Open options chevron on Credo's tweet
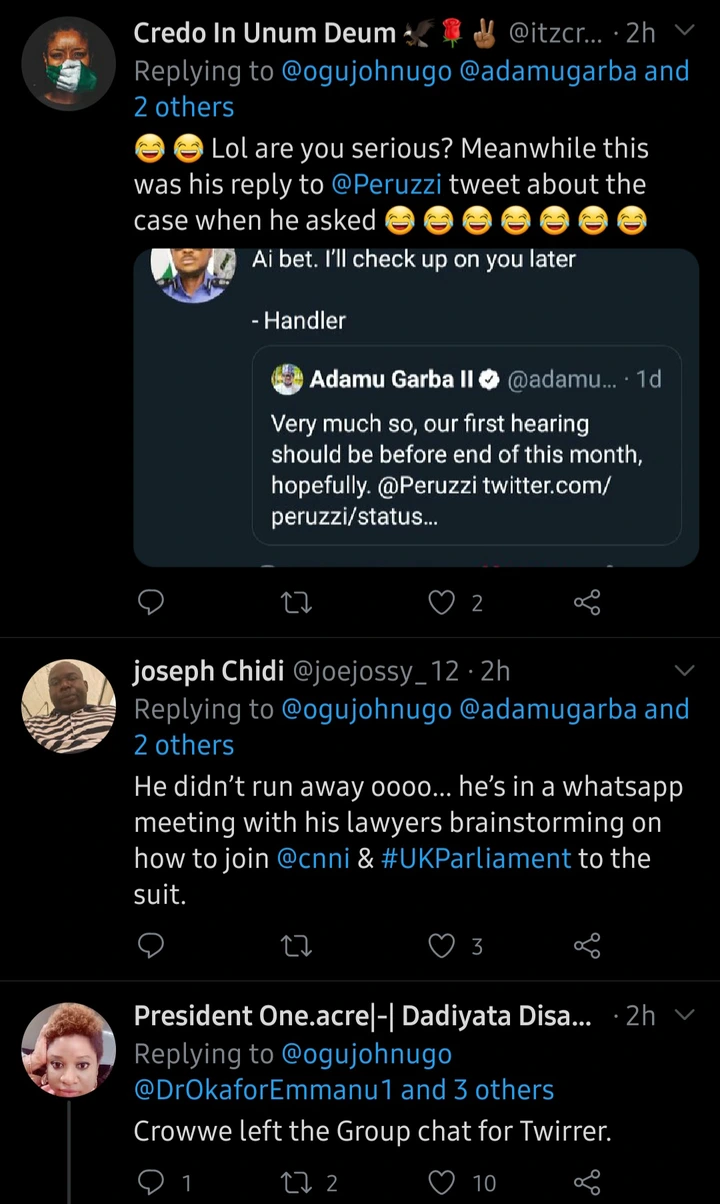This screenshot has height=1204, width=720. pos(685,31)
